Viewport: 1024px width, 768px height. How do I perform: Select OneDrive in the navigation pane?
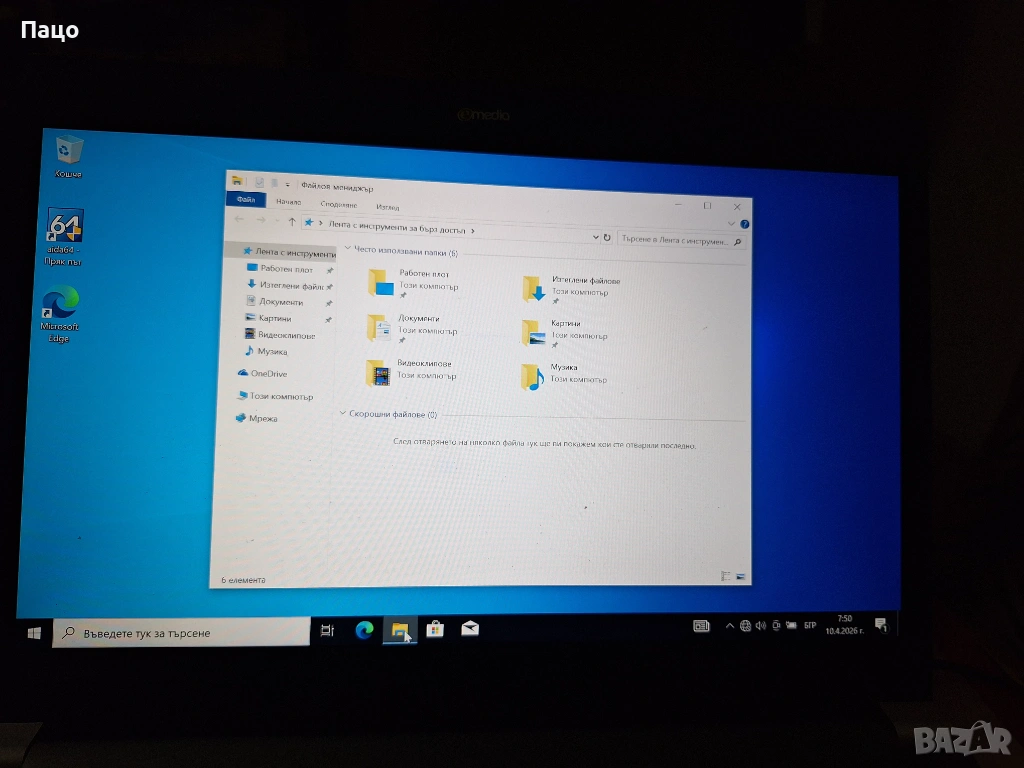coord(268,373)
